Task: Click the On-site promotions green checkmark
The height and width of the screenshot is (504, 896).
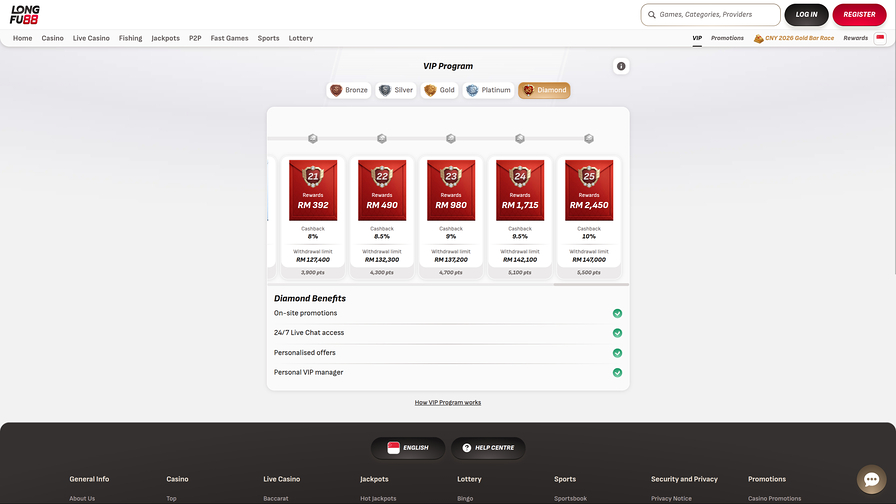Action: pos(617,313)
